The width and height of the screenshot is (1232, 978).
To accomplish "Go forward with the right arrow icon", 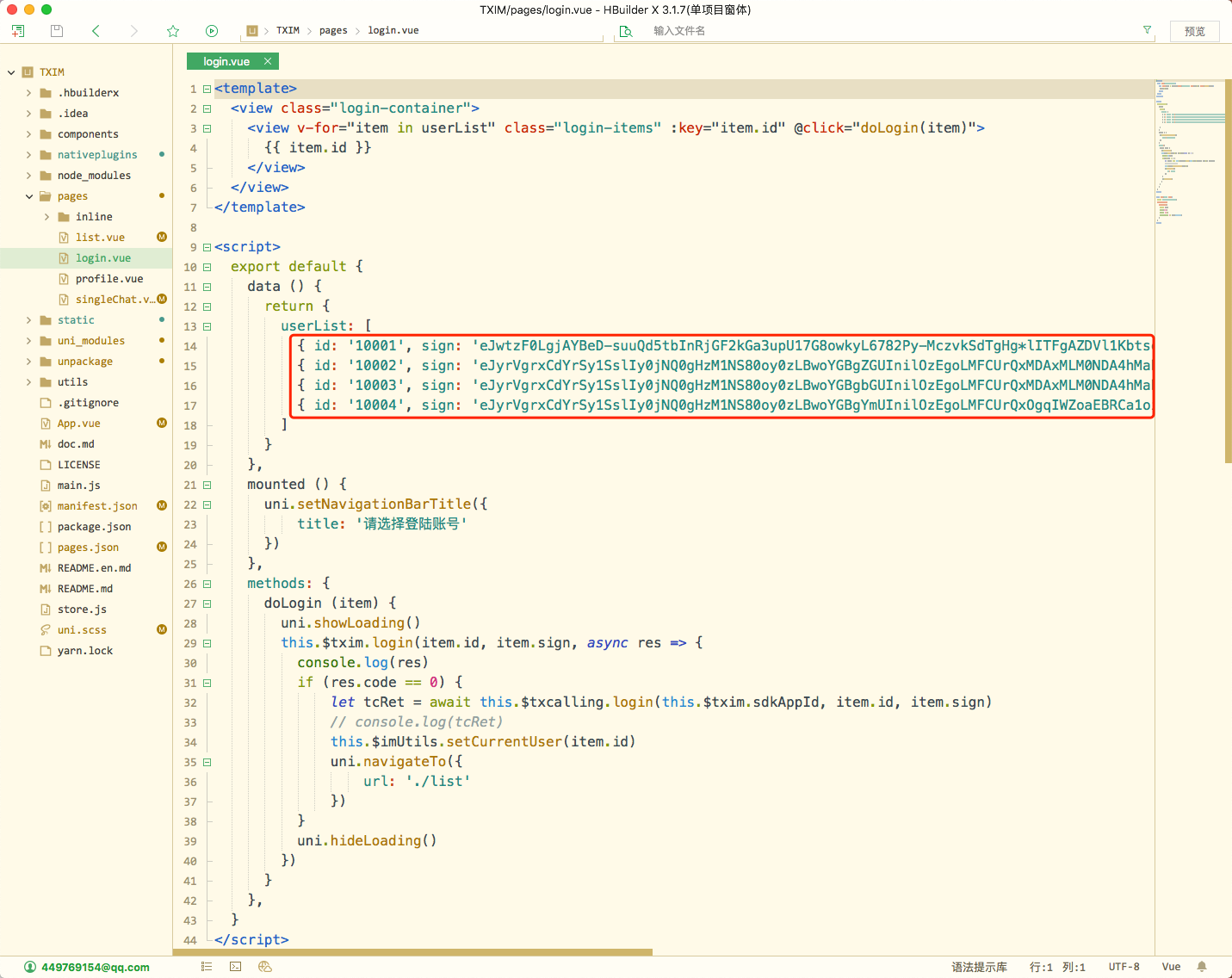I will [x=133, y=31].
